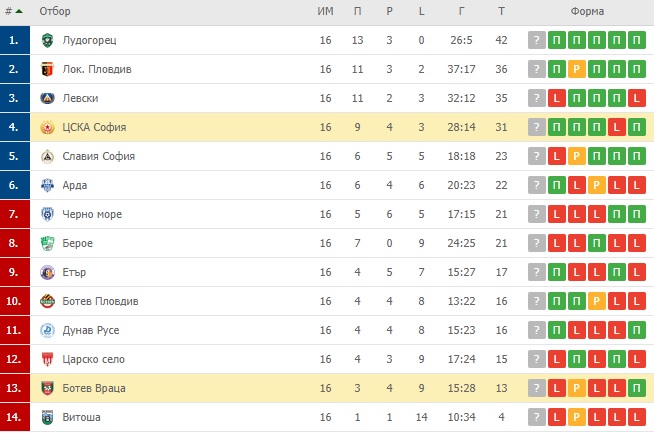Screen dimensions: 654x435
Task: Click the Ботев Пловдив team badge
Action: (48, 301)
